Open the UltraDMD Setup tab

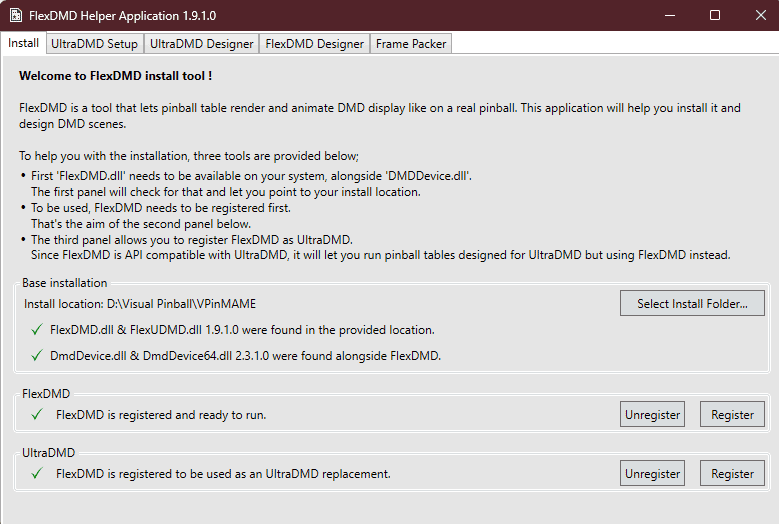[x=94, y=44]
